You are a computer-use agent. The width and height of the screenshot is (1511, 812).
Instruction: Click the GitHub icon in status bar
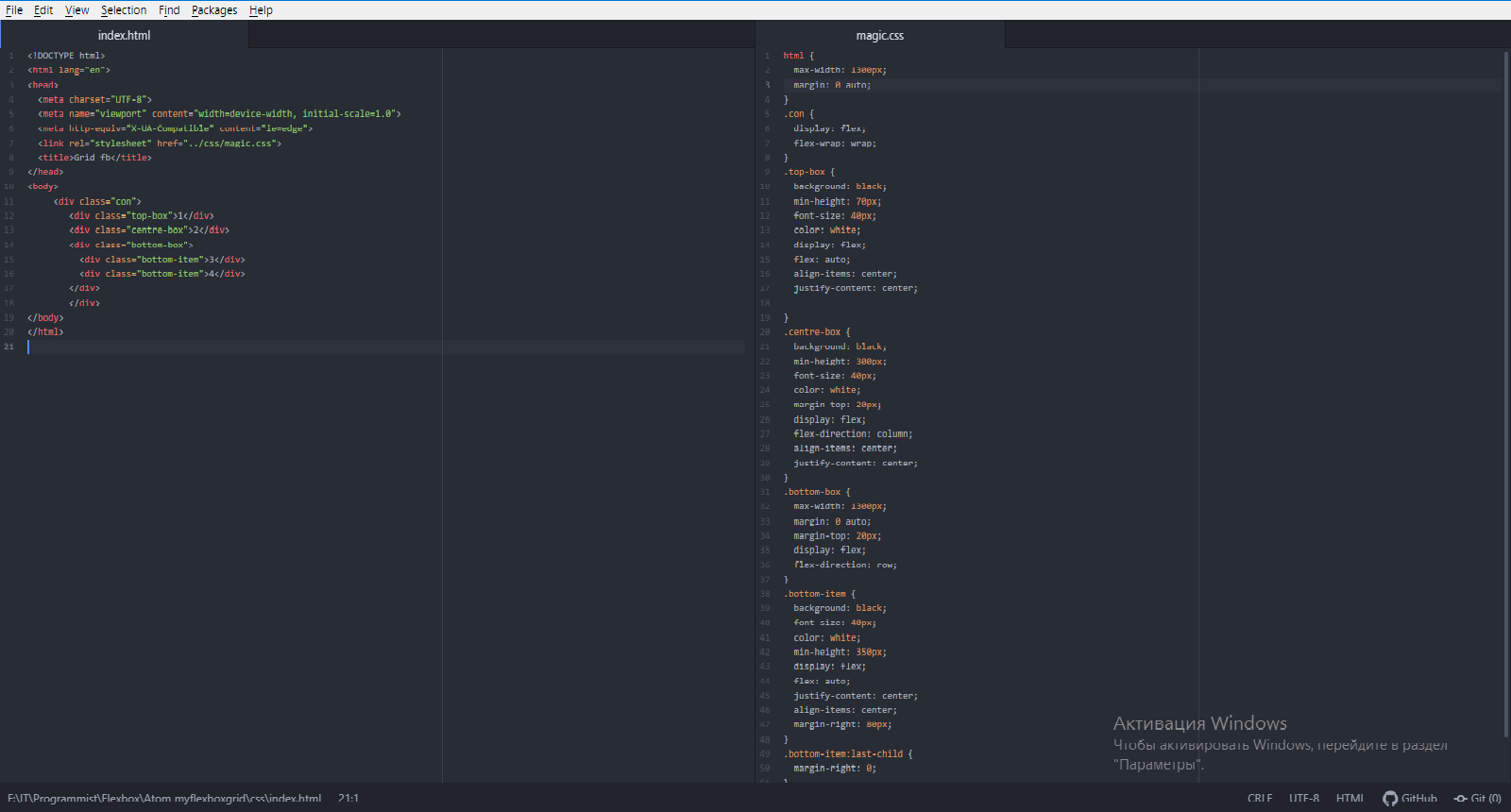pos(1410,799)
